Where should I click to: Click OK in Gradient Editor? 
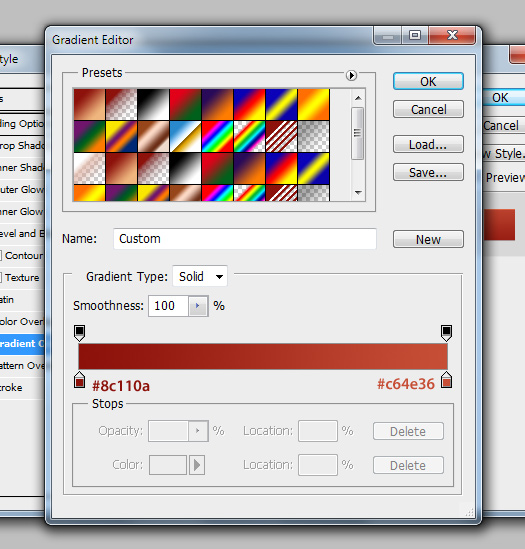(428, 81)
